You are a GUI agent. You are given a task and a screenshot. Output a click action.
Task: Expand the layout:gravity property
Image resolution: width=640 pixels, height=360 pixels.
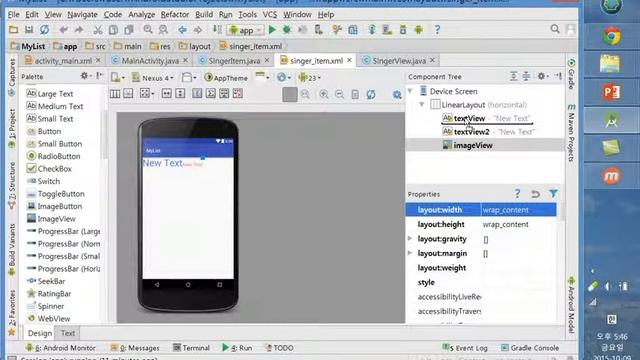tap(410, 238)
